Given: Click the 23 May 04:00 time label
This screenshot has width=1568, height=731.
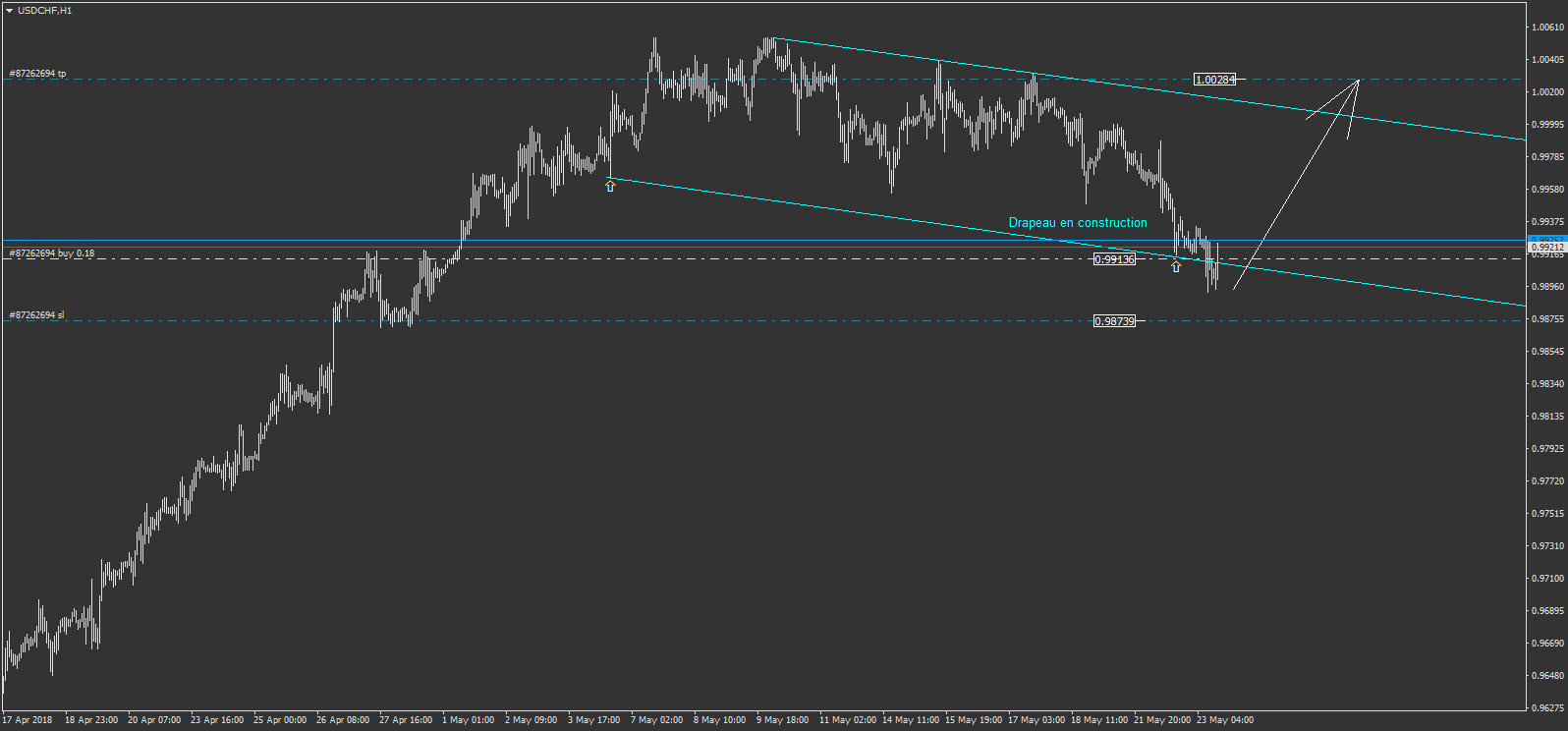Looking at the screenshot, I should tap(1224, 720).
